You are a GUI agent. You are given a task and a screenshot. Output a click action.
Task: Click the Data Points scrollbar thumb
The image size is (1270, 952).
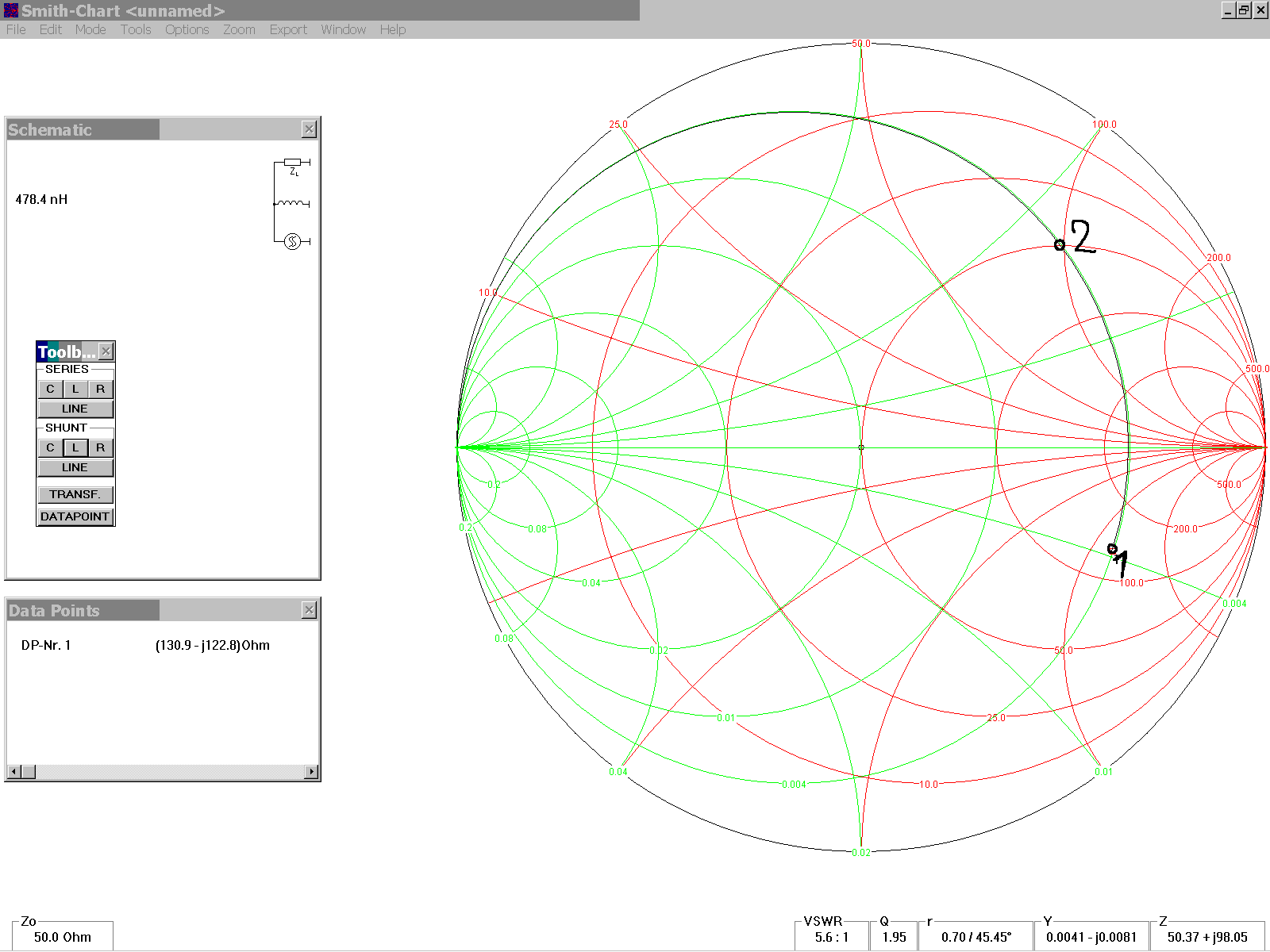[28, 772]
